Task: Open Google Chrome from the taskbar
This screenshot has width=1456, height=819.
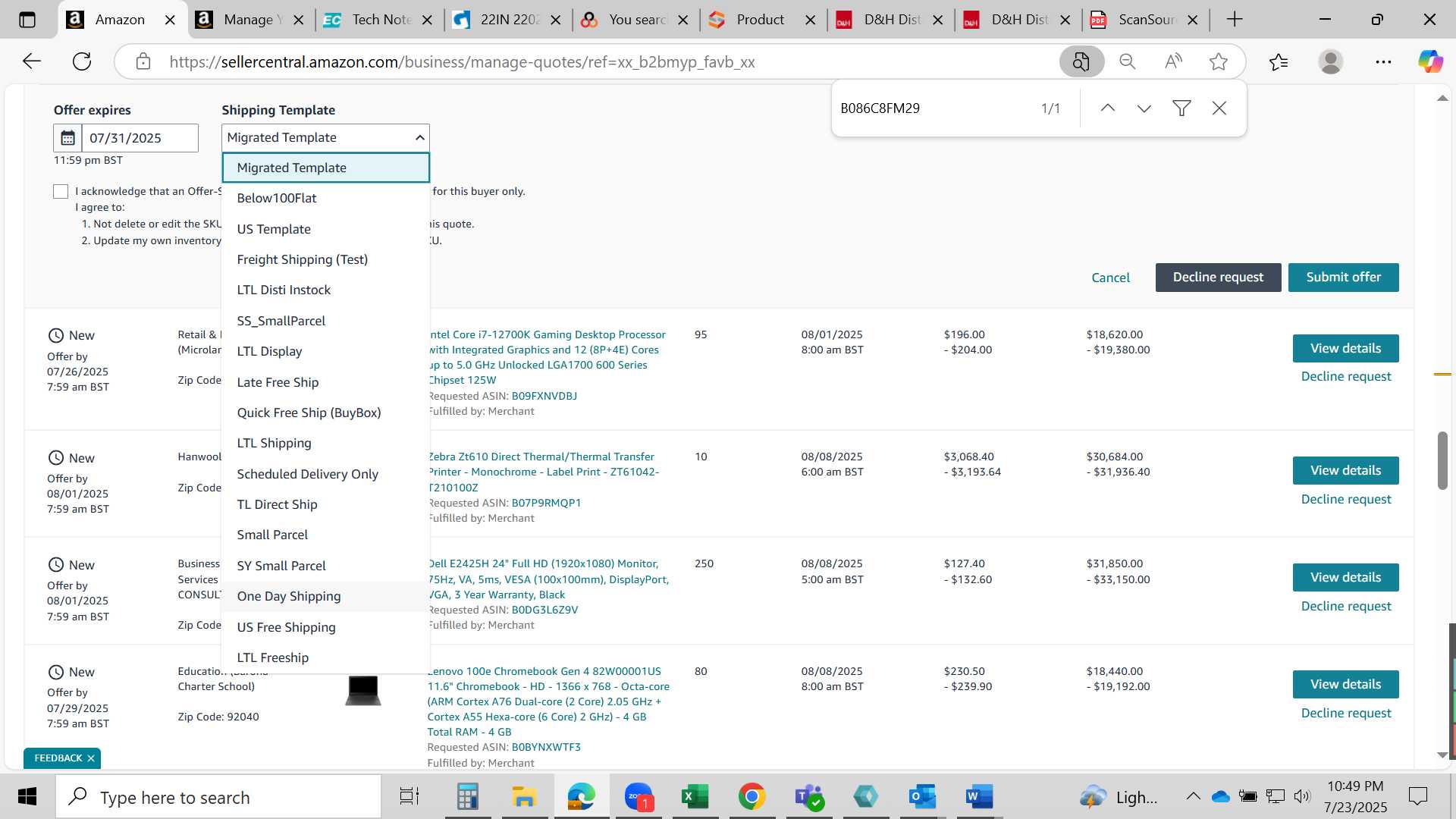Action: [752, 797]
